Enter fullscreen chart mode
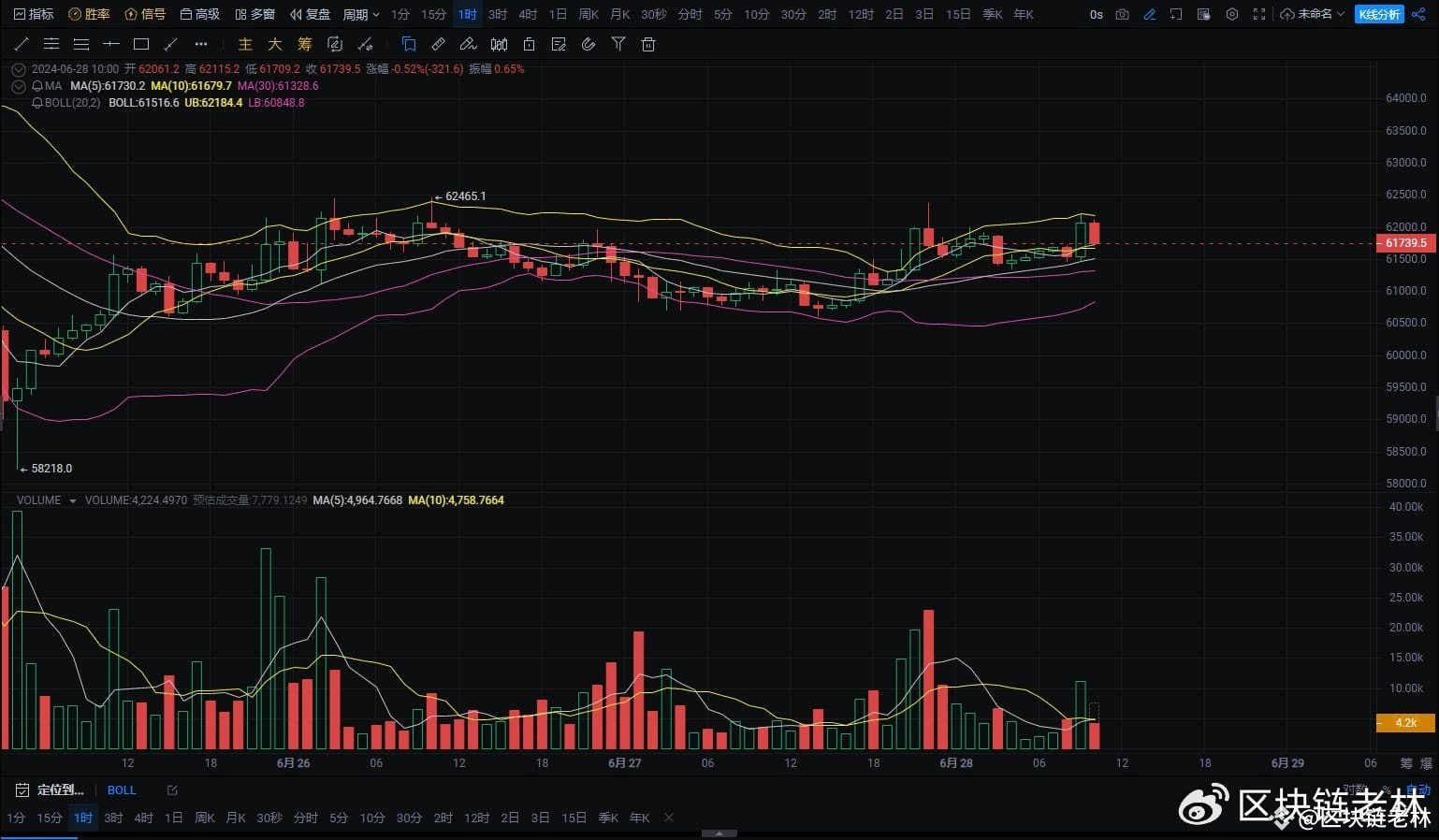 pos(1259,14)
